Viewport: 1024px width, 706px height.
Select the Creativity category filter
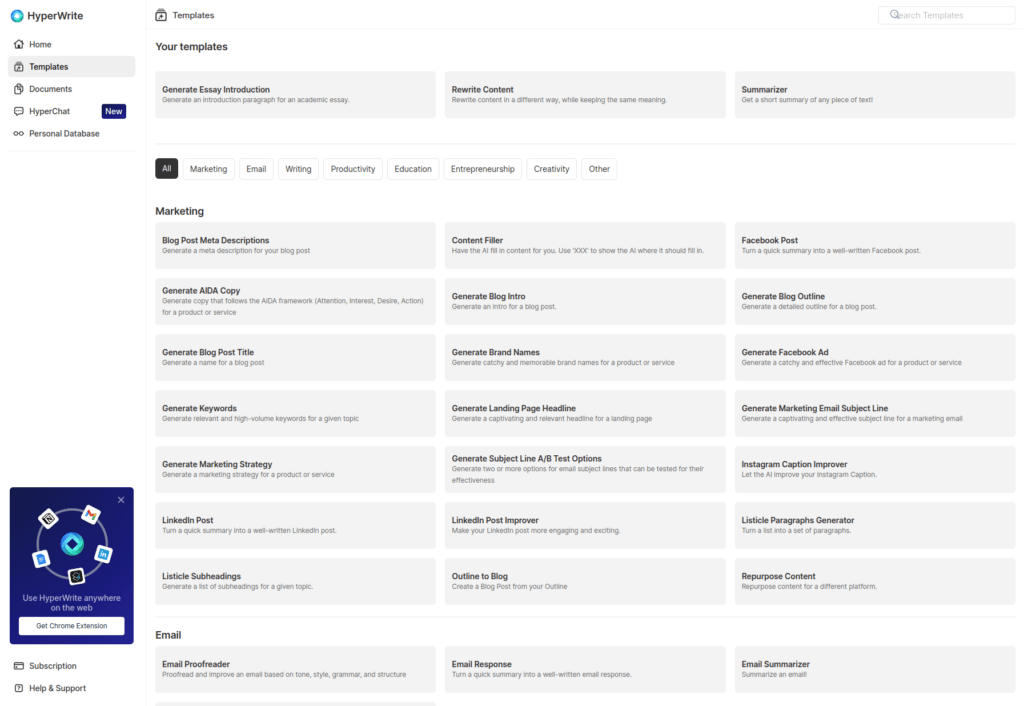tap(551, 168)
